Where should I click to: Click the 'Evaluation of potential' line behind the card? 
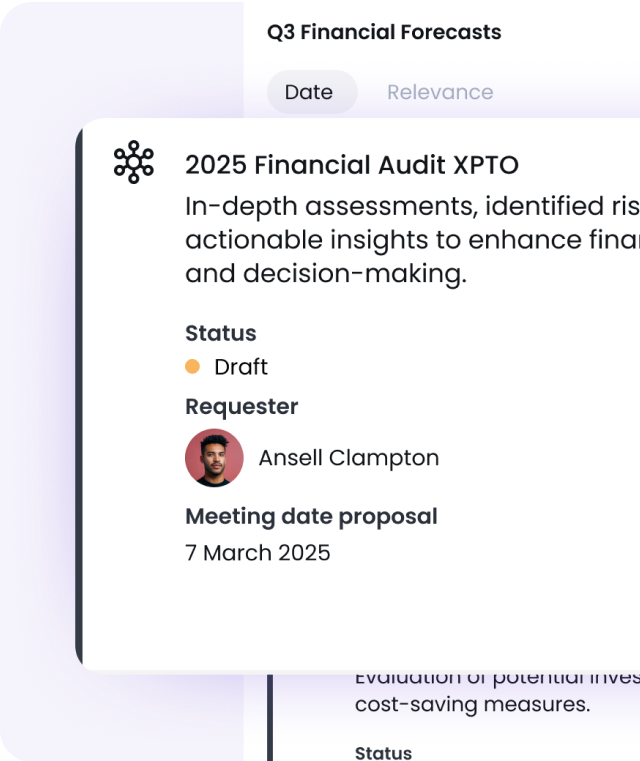(497, 679)
